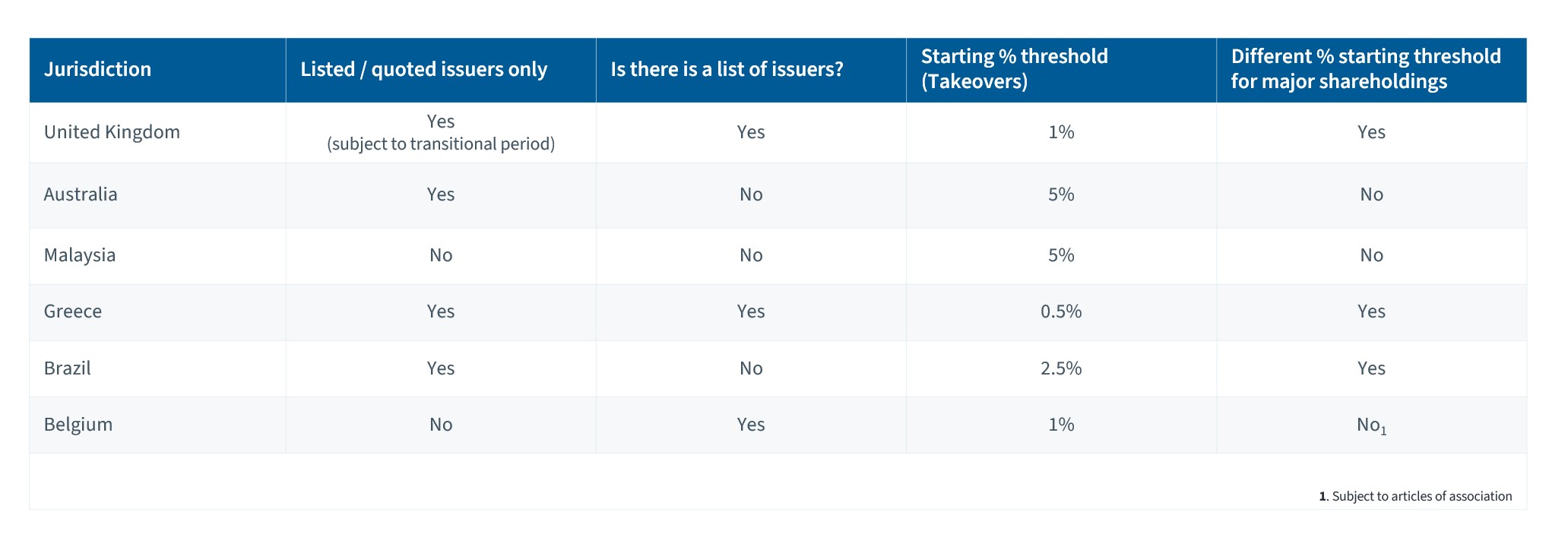Screen dimensions: 1568x534
Task: Click the Brazil jurisdiction cell
Action: tap(68, 368)
